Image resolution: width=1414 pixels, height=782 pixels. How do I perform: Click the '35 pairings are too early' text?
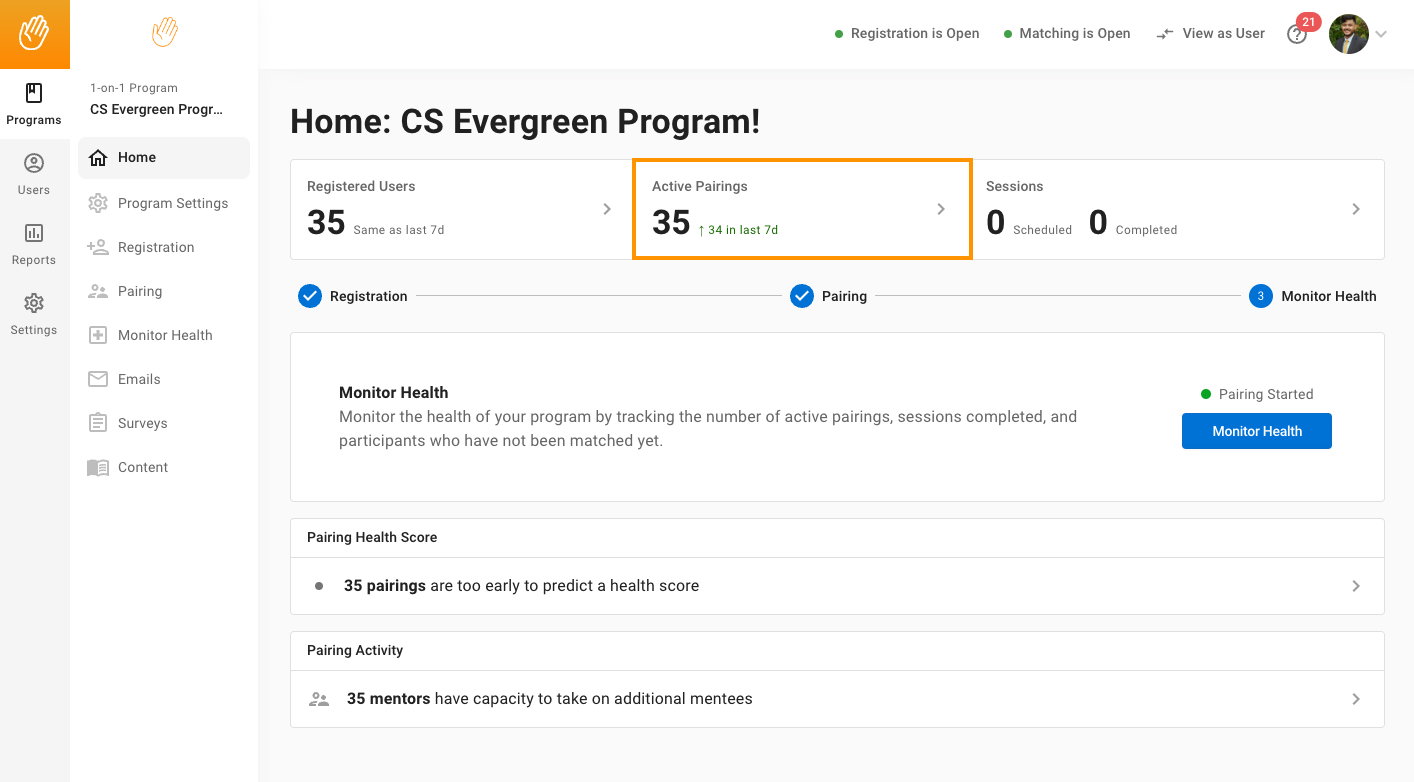[521, 586]
